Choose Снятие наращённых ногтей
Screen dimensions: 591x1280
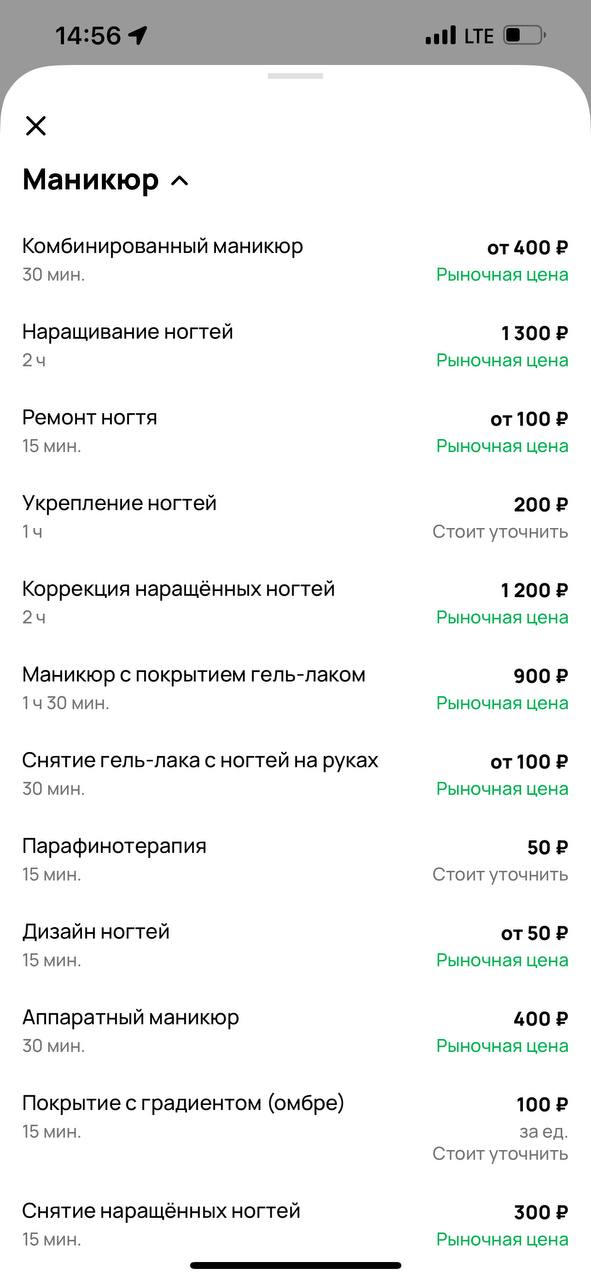coord(295,1225)
